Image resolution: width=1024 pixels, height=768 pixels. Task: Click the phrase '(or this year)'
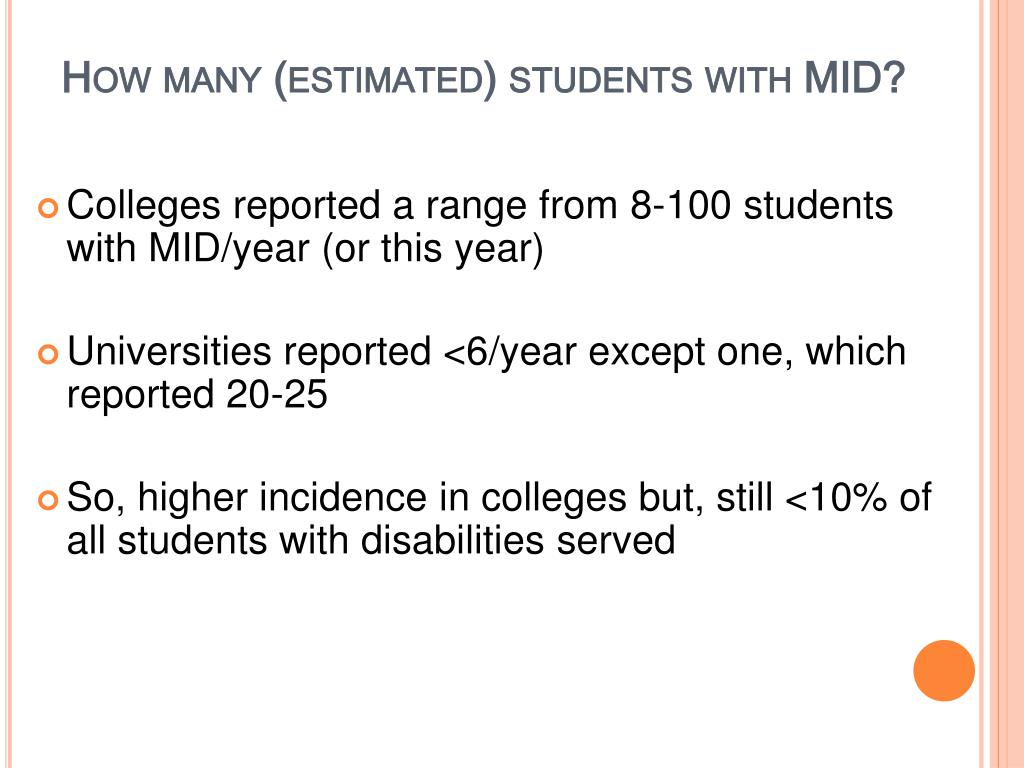tap(433, 251)
